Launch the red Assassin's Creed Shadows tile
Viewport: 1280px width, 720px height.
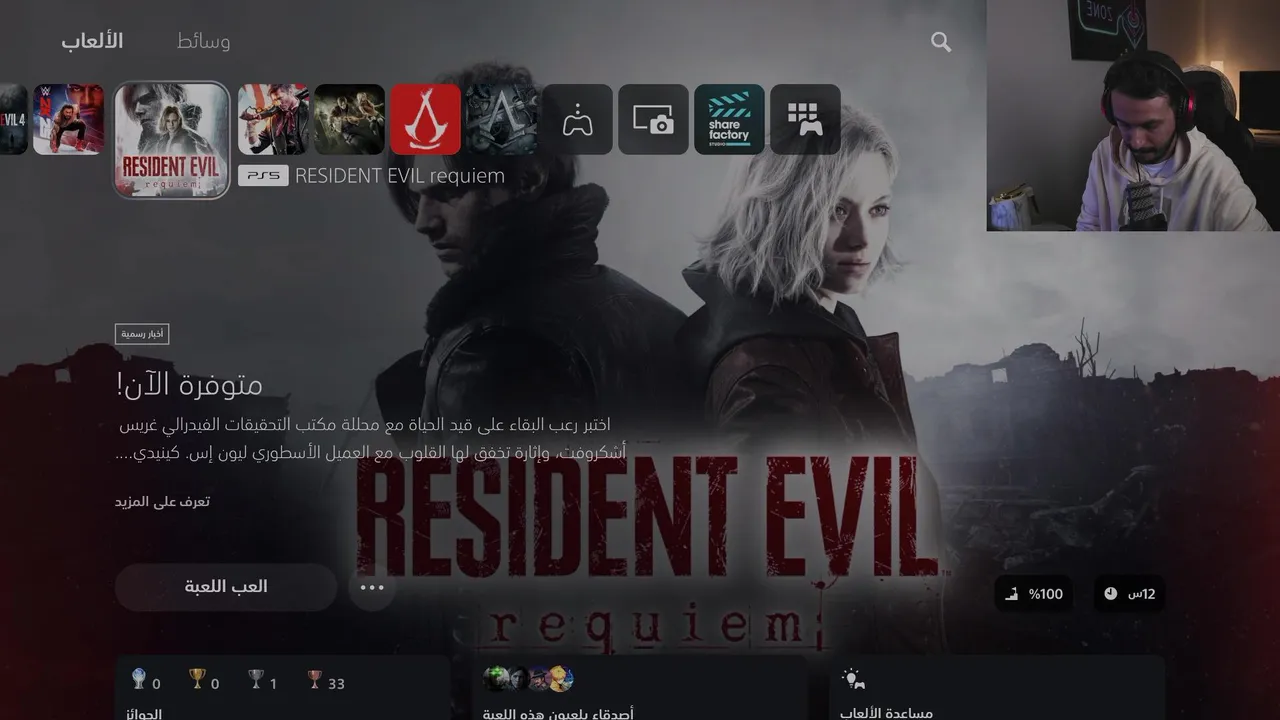(425, 119)
